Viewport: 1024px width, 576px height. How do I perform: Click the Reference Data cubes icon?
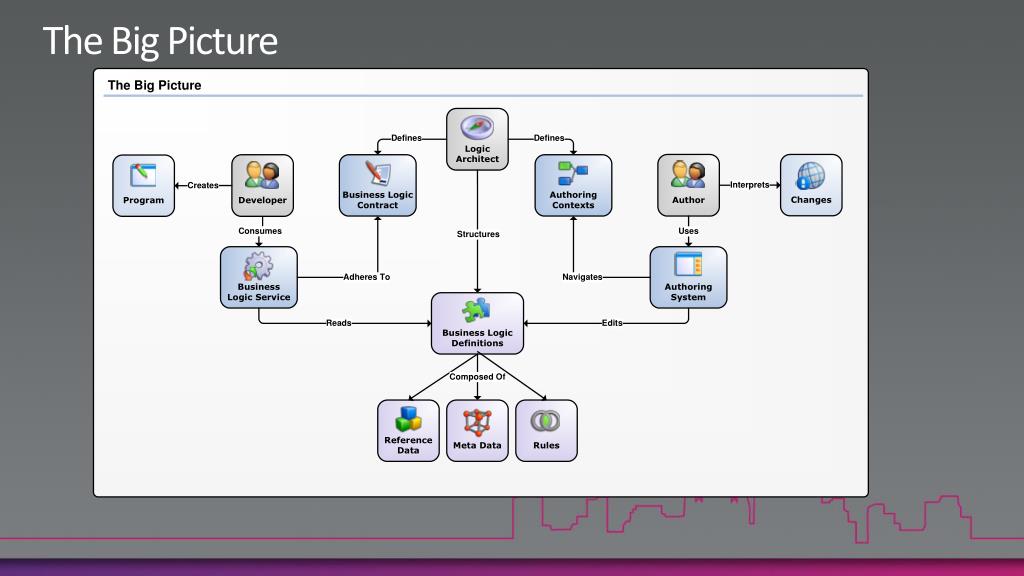pos(408,419)
